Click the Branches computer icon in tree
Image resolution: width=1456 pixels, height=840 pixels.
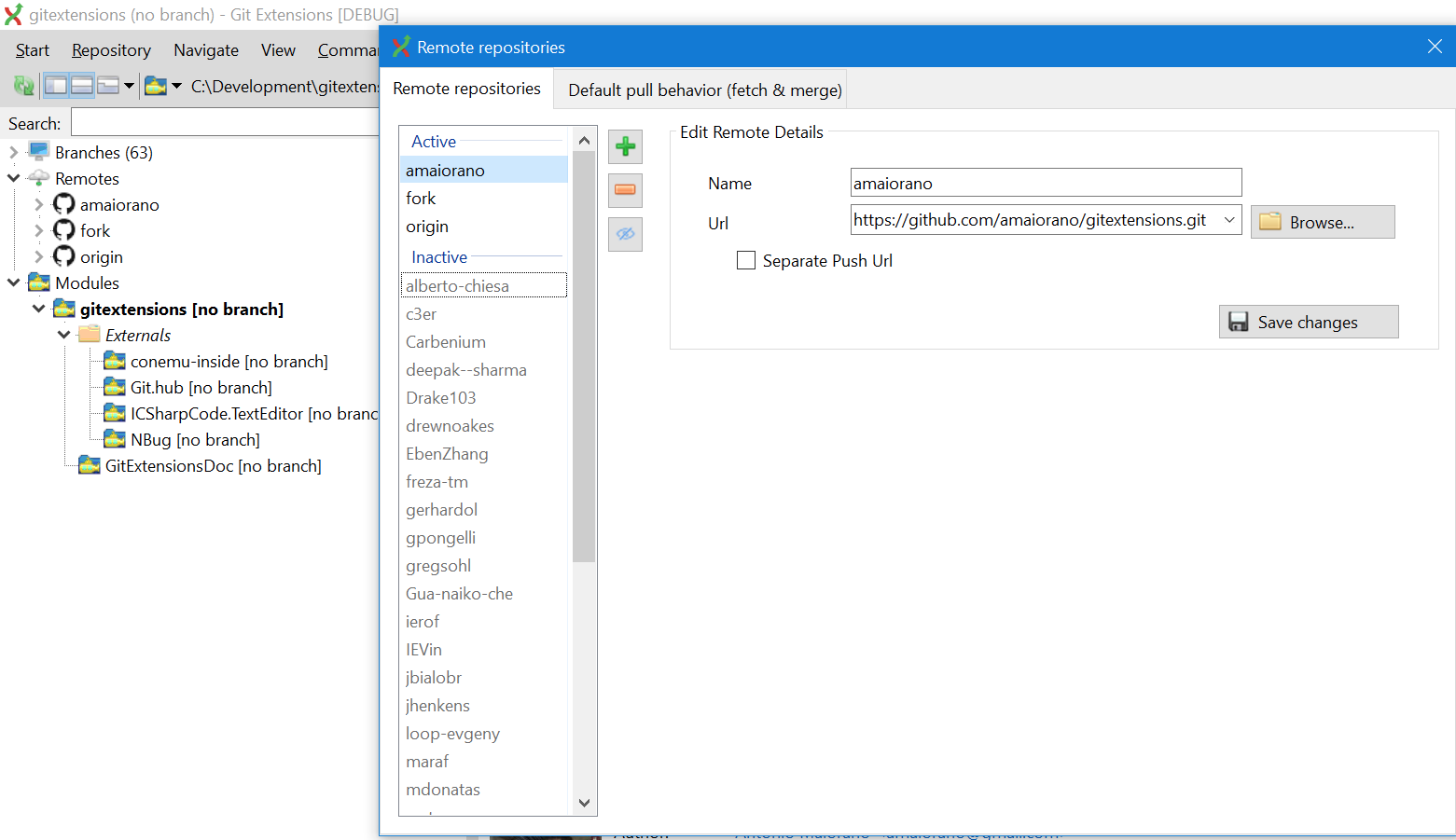tap(38, 151)
